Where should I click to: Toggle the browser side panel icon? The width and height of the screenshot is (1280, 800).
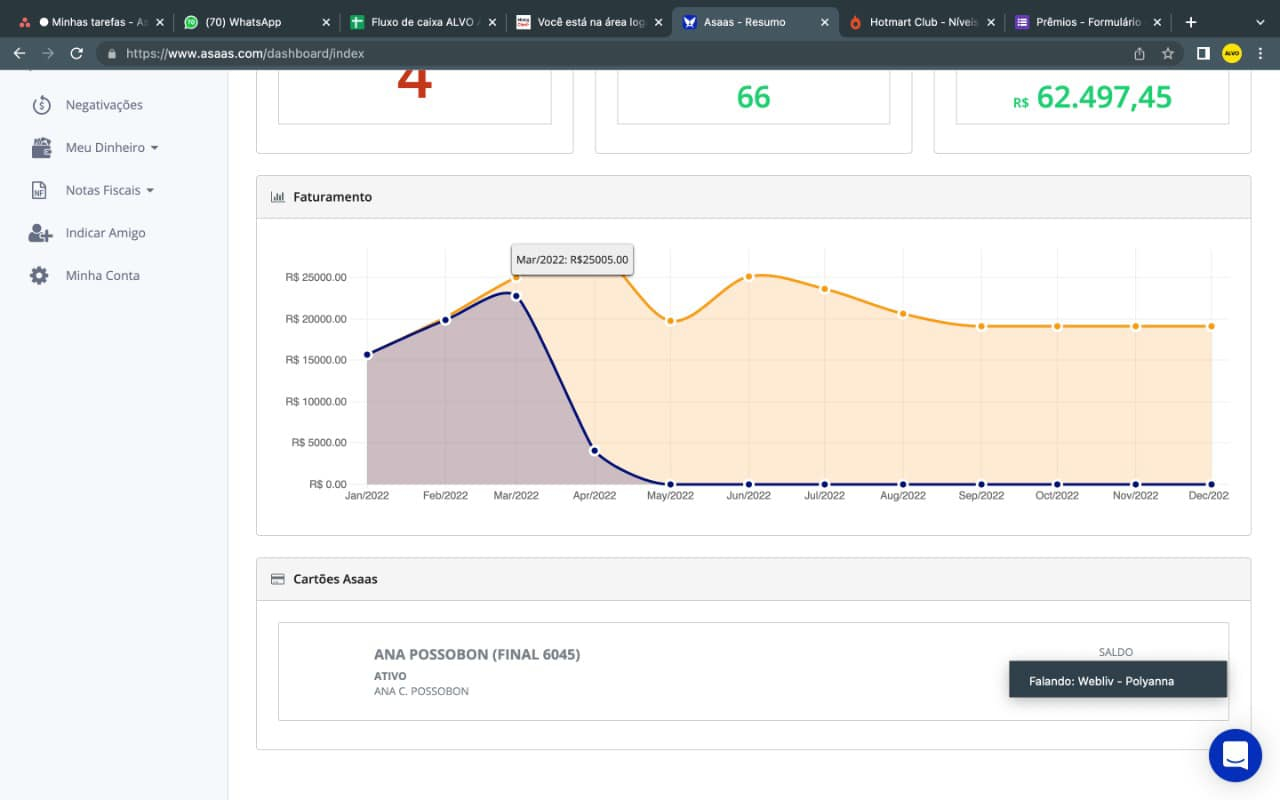pyautogui.click(x=1203, y=54)
